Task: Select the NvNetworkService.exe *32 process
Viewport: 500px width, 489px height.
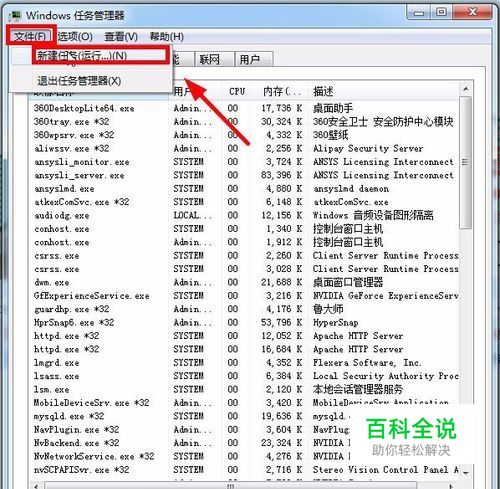Action: 94,456
